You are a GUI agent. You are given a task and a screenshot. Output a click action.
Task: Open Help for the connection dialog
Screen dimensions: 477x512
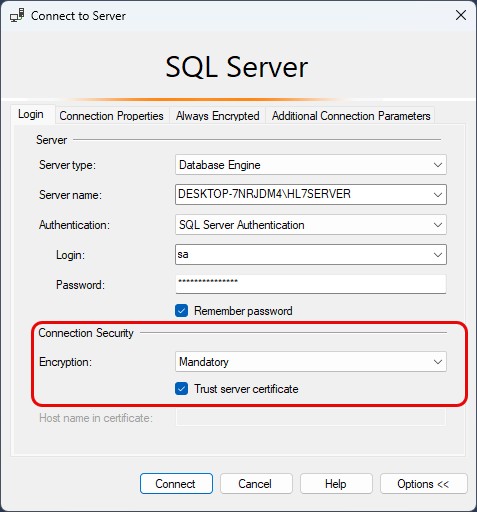pyautogui.click(x=336, y=483)
